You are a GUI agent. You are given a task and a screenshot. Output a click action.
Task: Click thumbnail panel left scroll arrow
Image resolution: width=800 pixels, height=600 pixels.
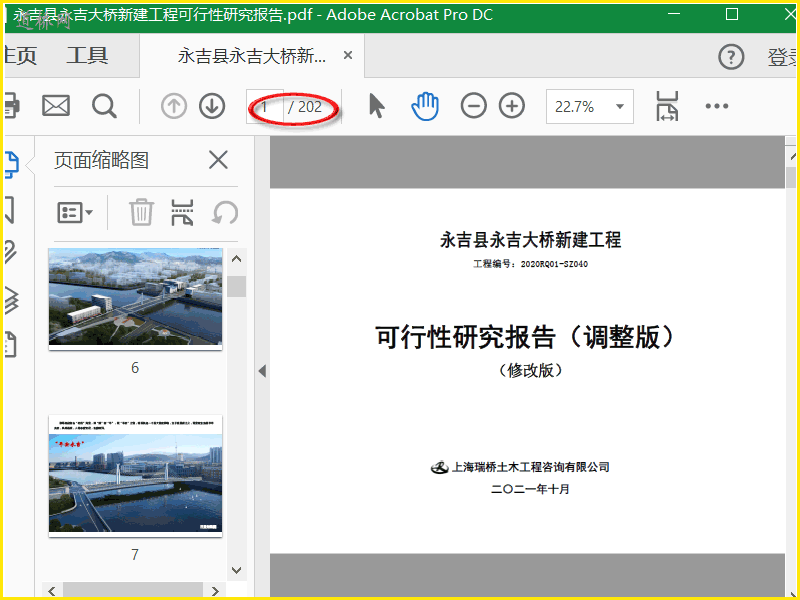[x=52, y=591]
